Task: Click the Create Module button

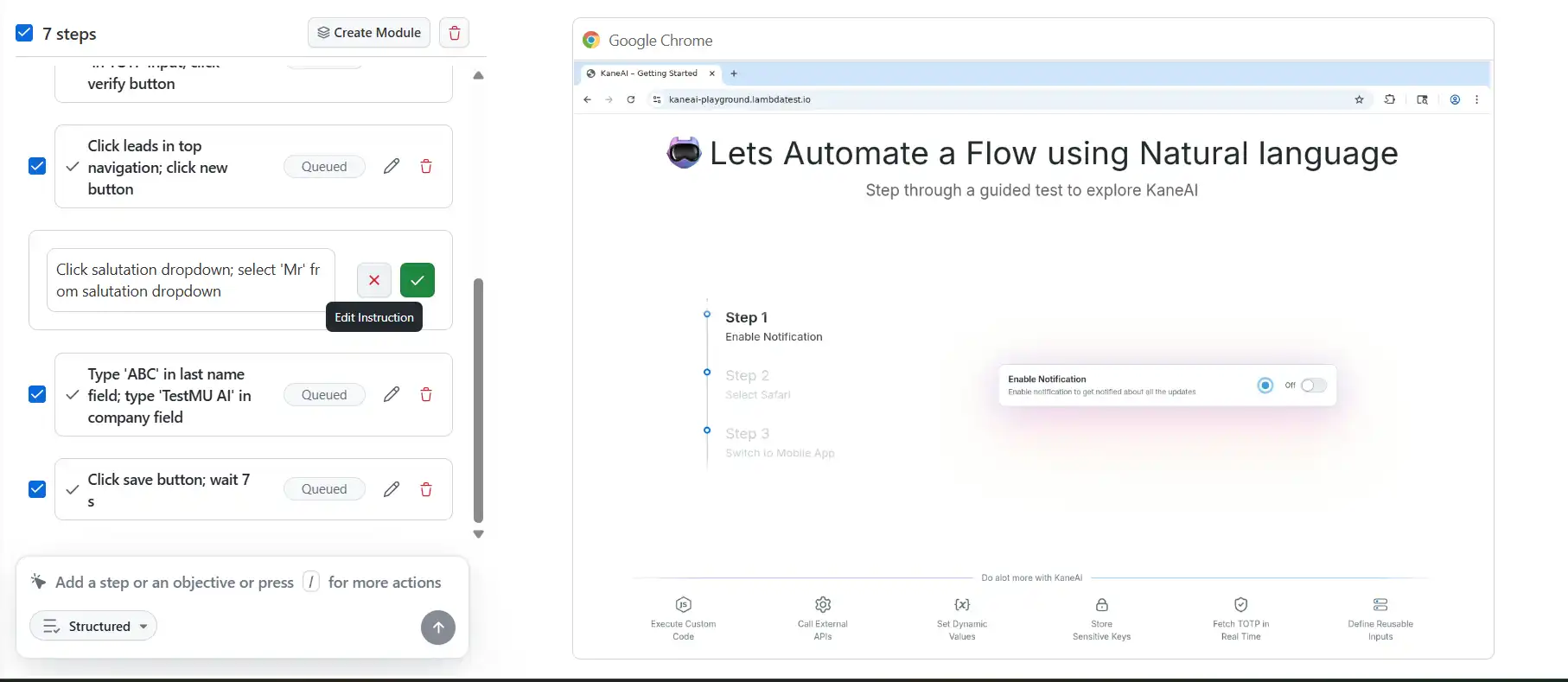Action: 369,33
